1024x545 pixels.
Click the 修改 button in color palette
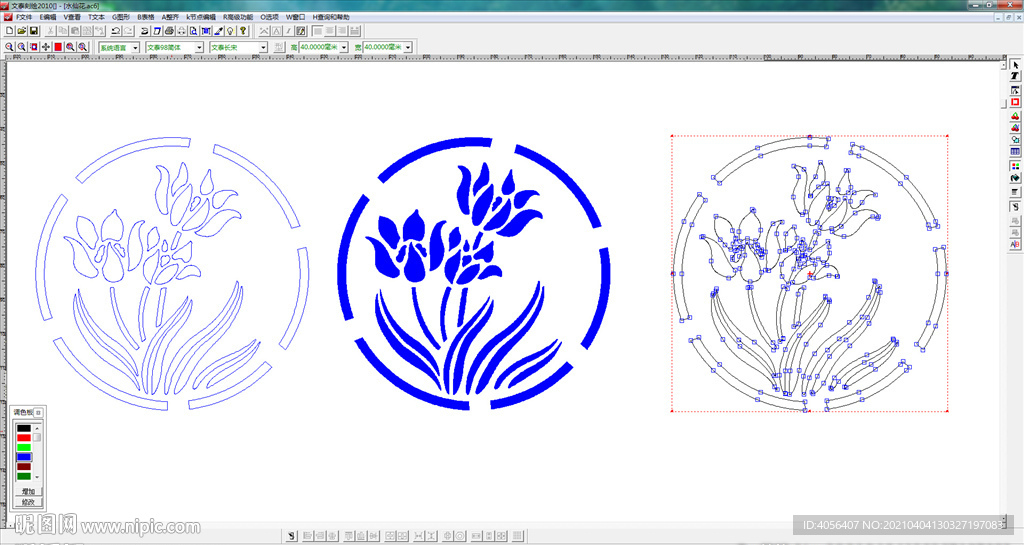[28, 501]
